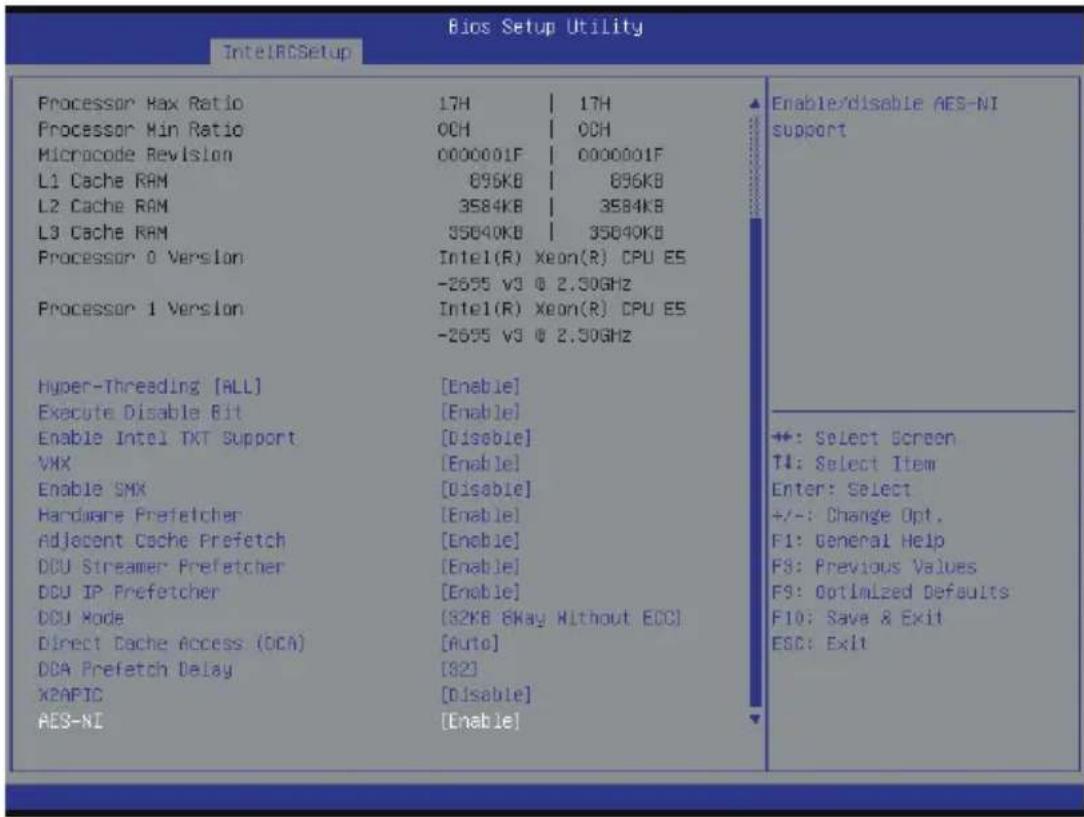
Task: Change Direct Cache Access [Auto] value
Action: [x=469, y=644]
